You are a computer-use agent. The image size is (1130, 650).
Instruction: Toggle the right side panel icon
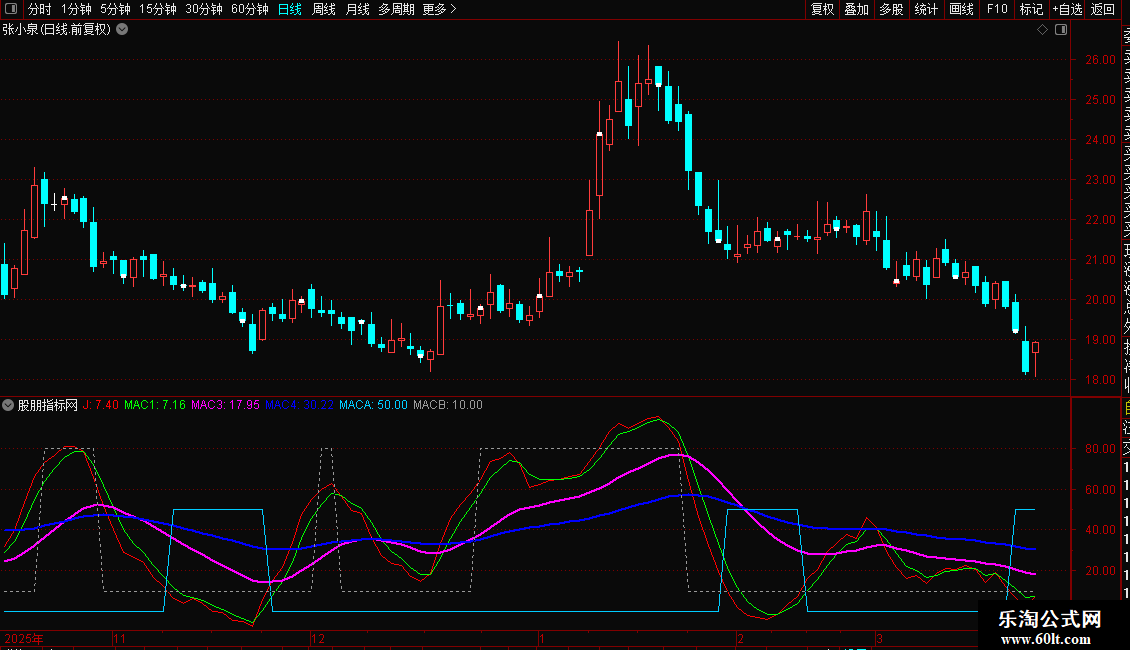tap(1061, 30)
